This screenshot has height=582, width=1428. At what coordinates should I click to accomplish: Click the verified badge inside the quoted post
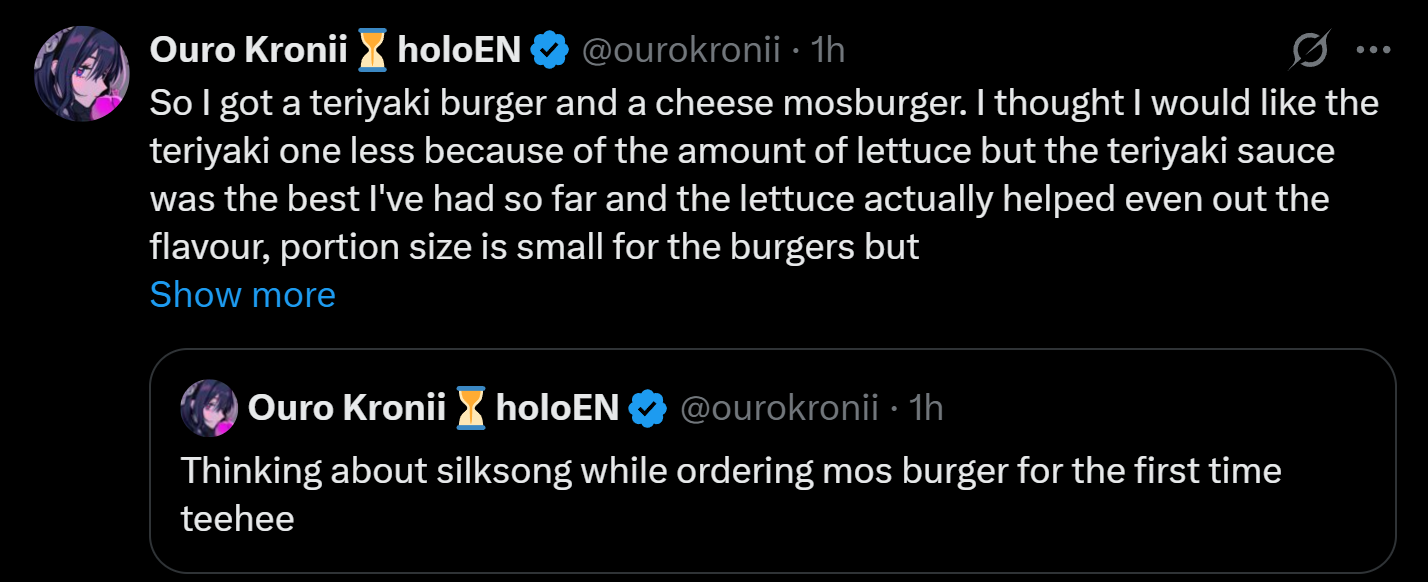647,408
